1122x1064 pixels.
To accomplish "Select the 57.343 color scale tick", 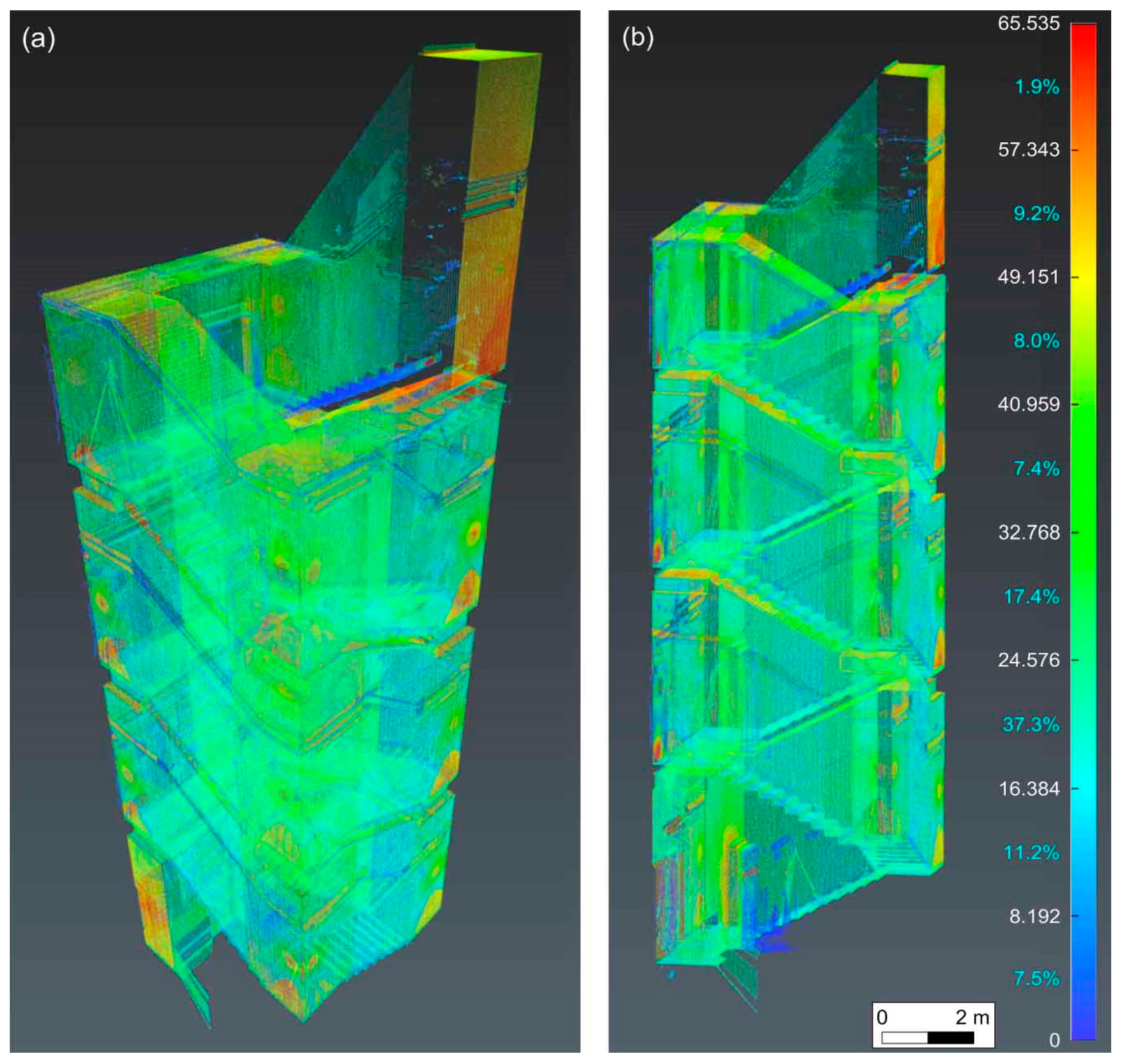I will coord(1028,150).
